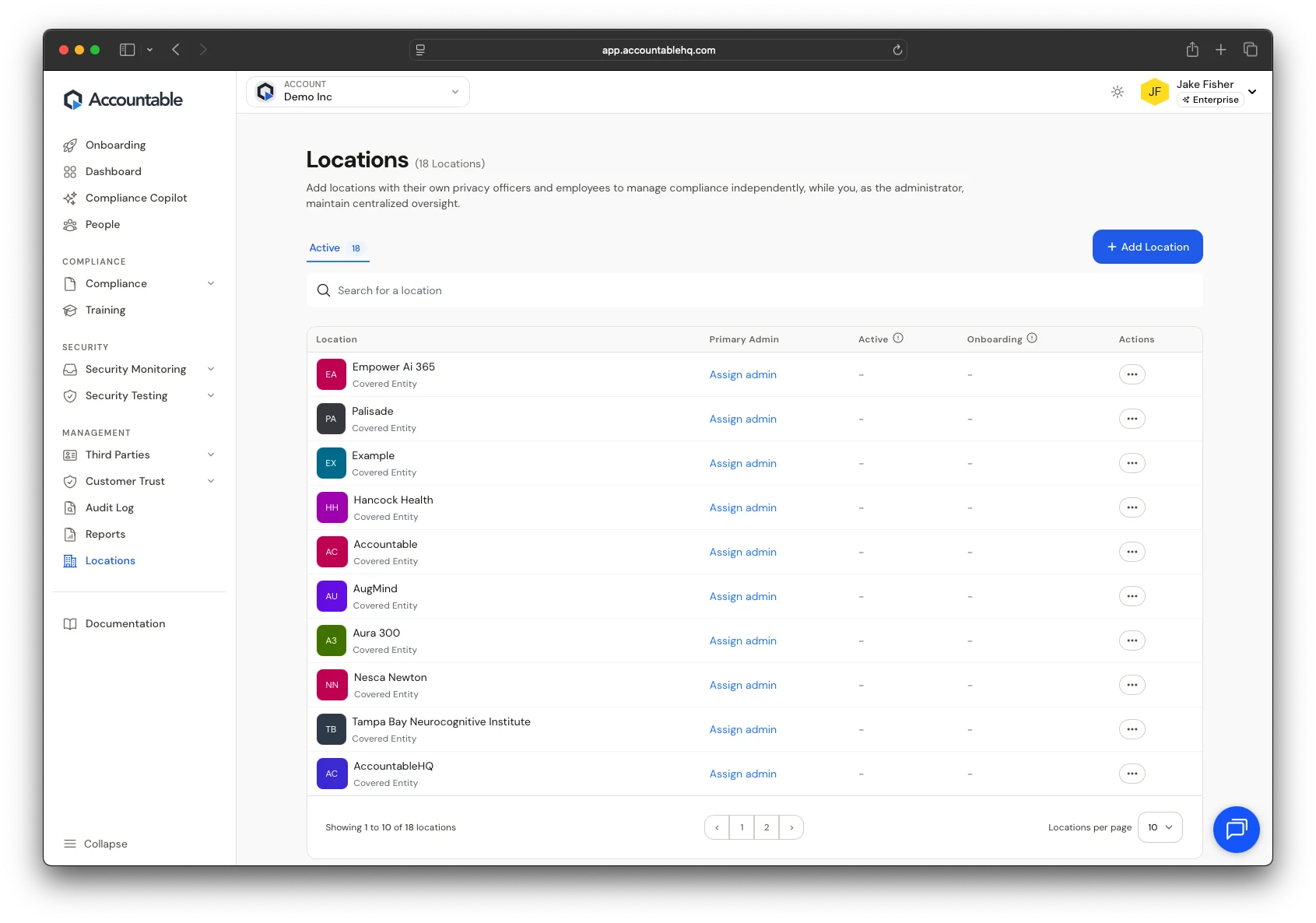Open actions menu for AugMind

point(1132,597)
